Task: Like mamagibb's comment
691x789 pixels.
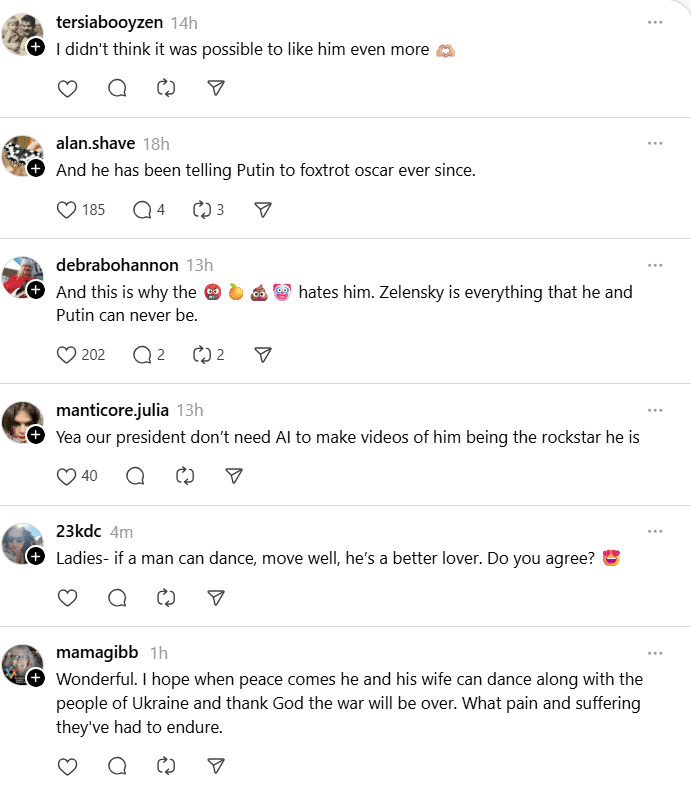Action: click(67, 767)
